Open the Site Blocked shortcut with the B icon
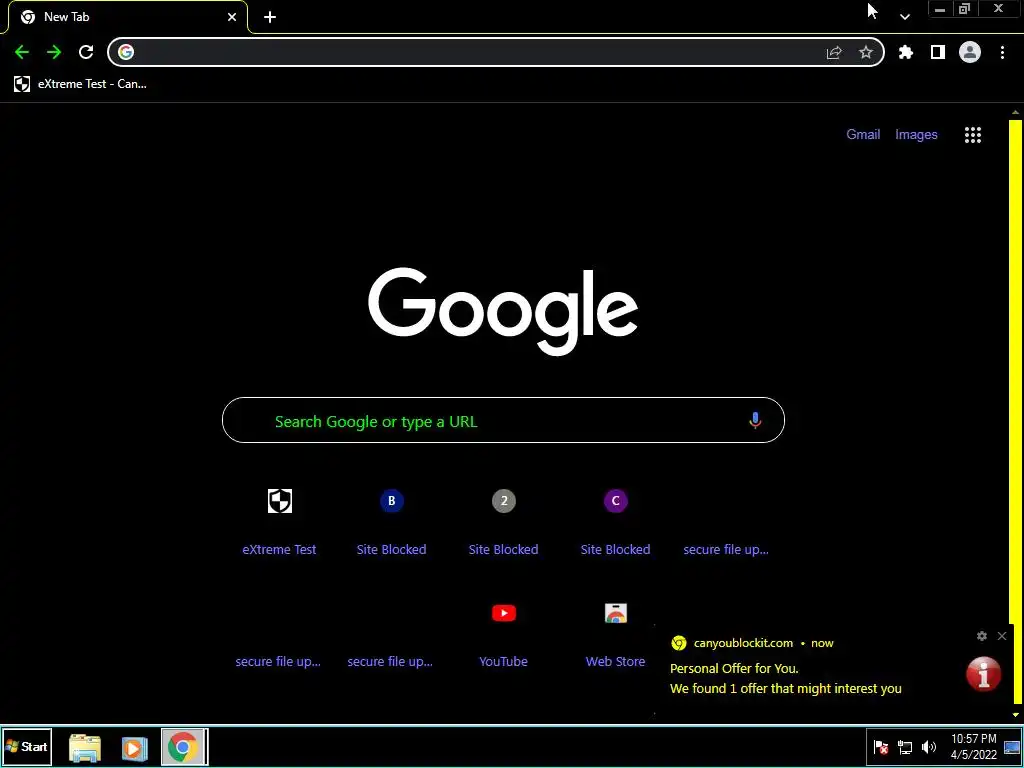 pos(392,501)
